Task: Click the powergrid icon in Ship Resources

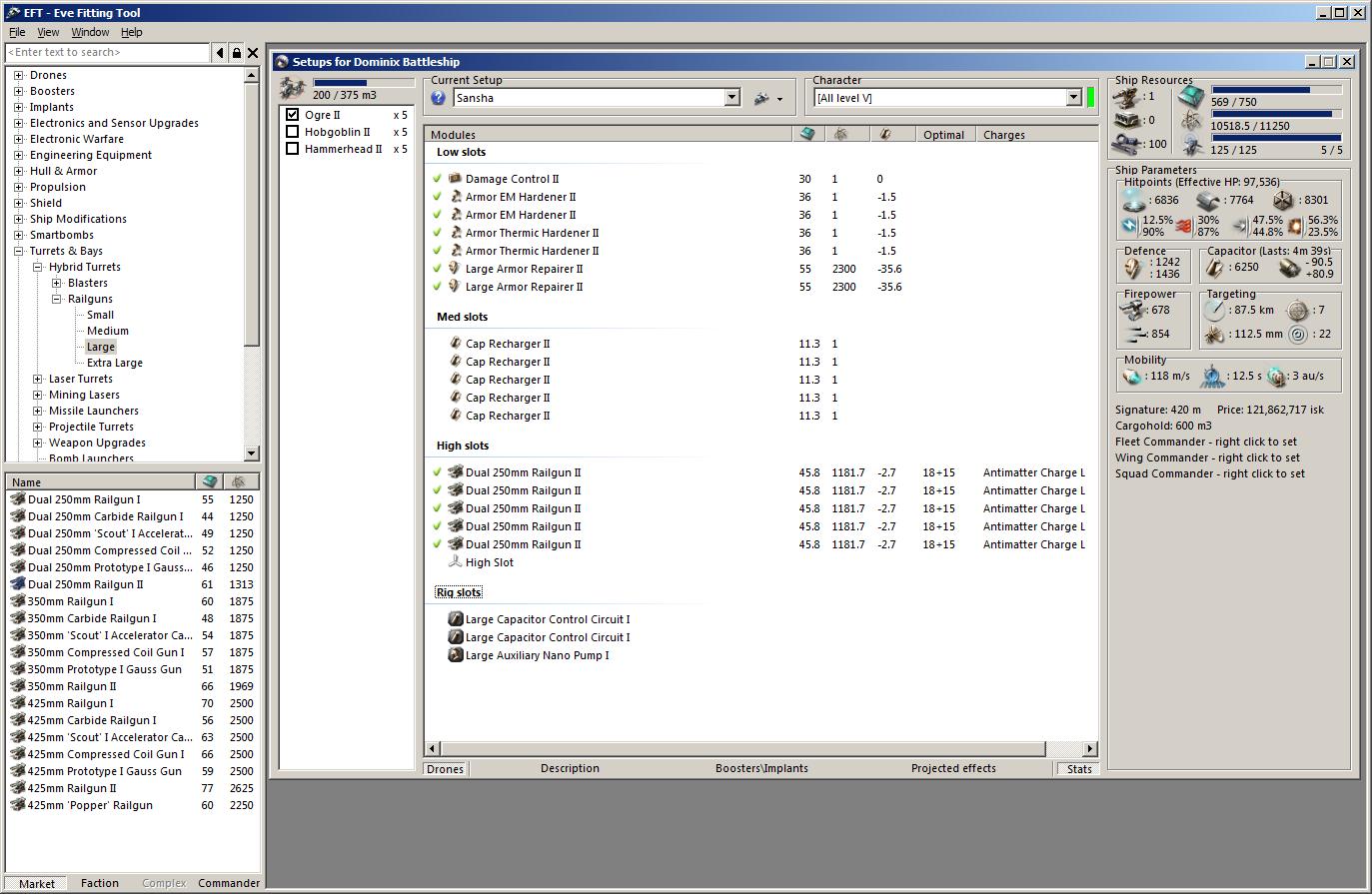Action: (1190, 121)
